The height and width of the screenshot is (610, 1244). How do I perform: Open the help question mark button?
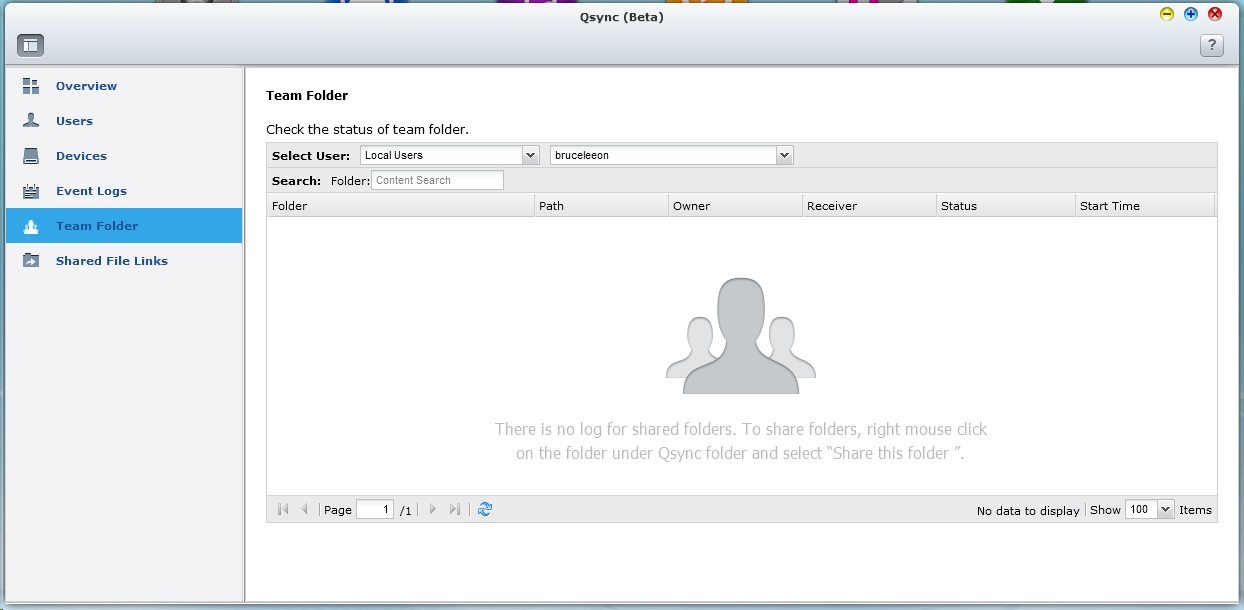click(x=1212, y=45)
